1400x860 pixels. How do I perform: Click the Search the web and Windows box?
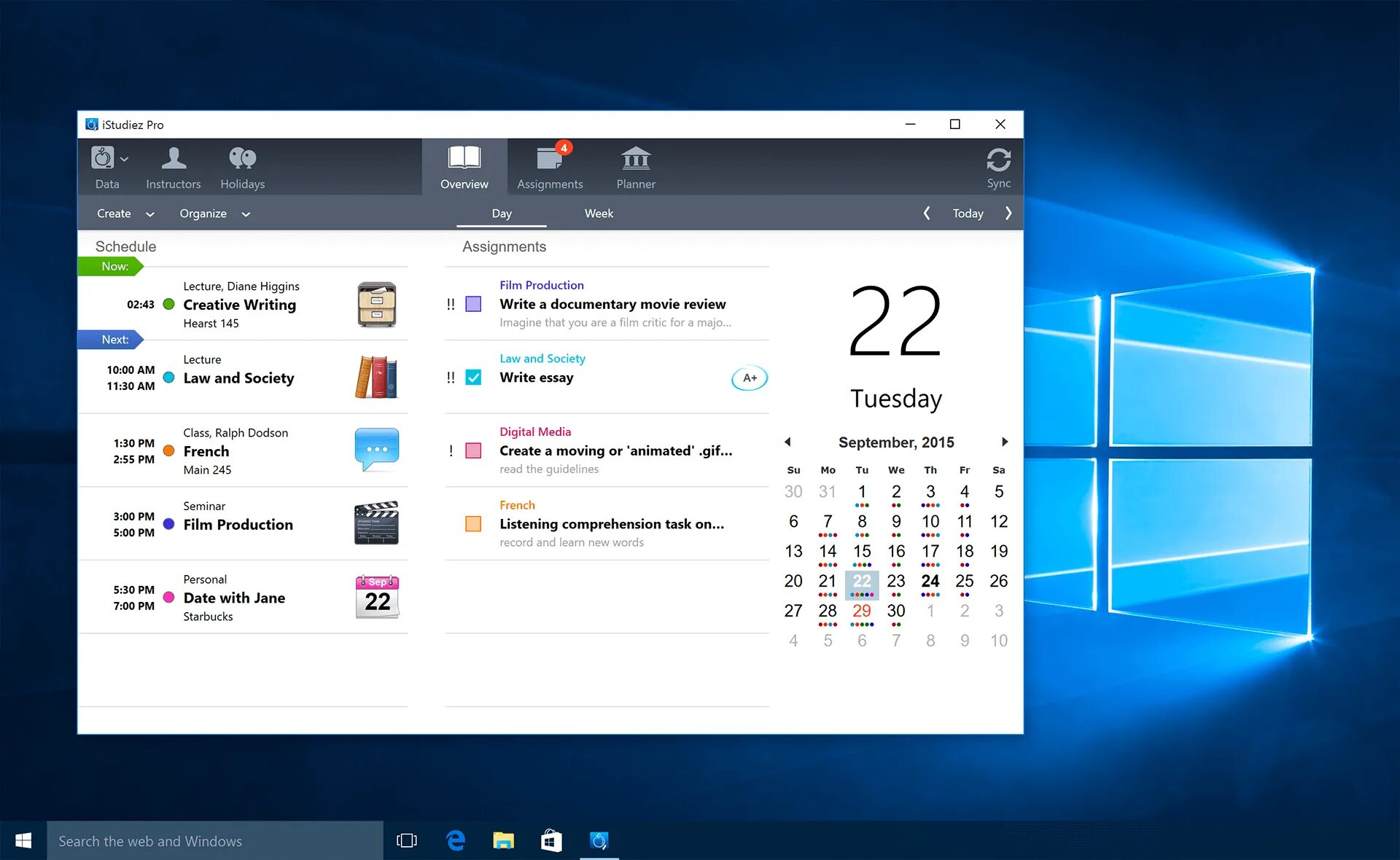tap(215, 840)
